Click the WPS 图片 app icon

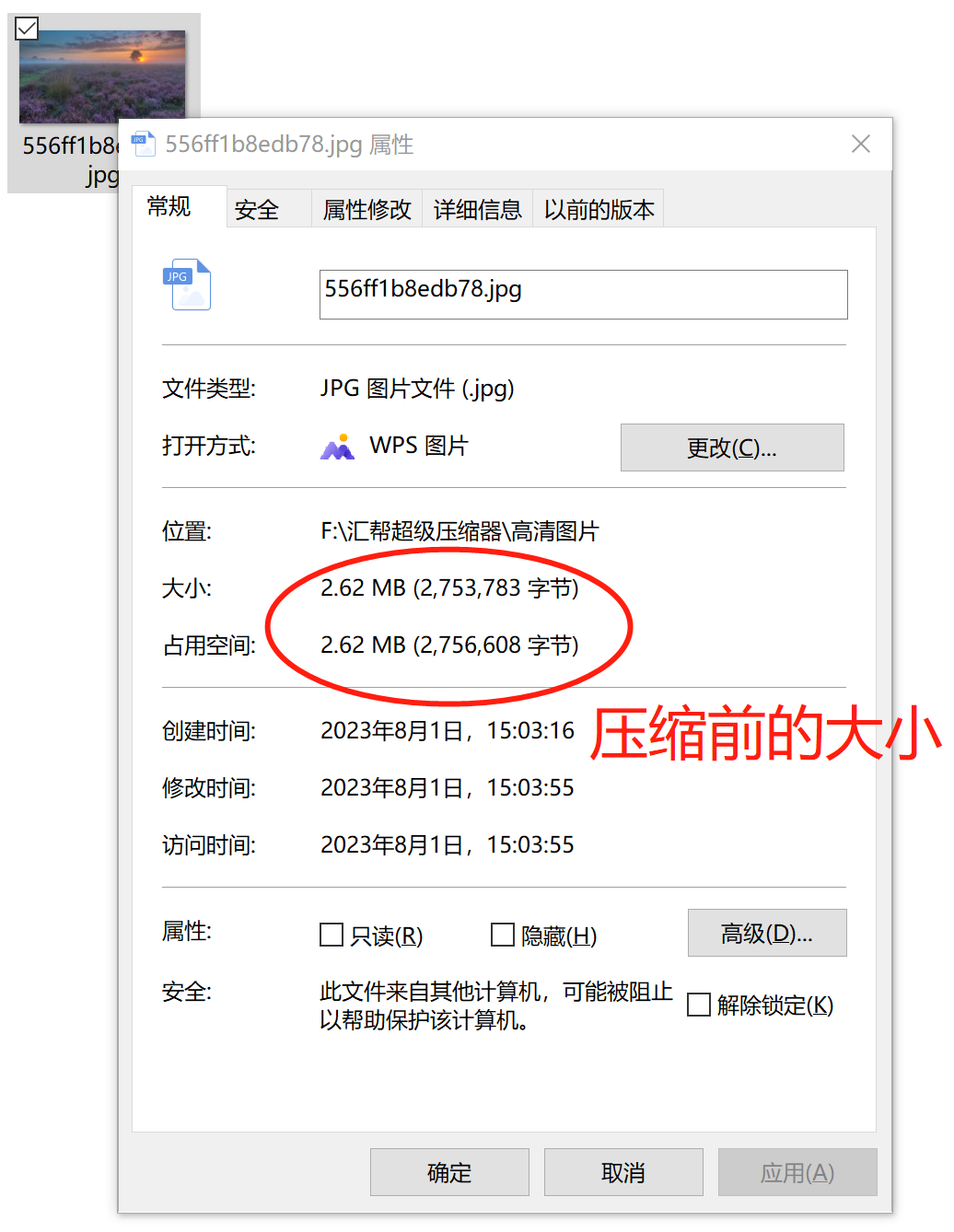point(338,447)
